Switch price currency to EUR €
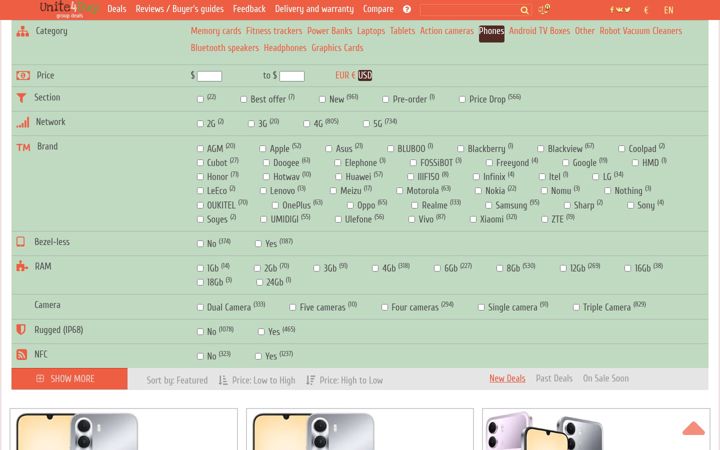 pyautogui.click(x=345, y=75)
